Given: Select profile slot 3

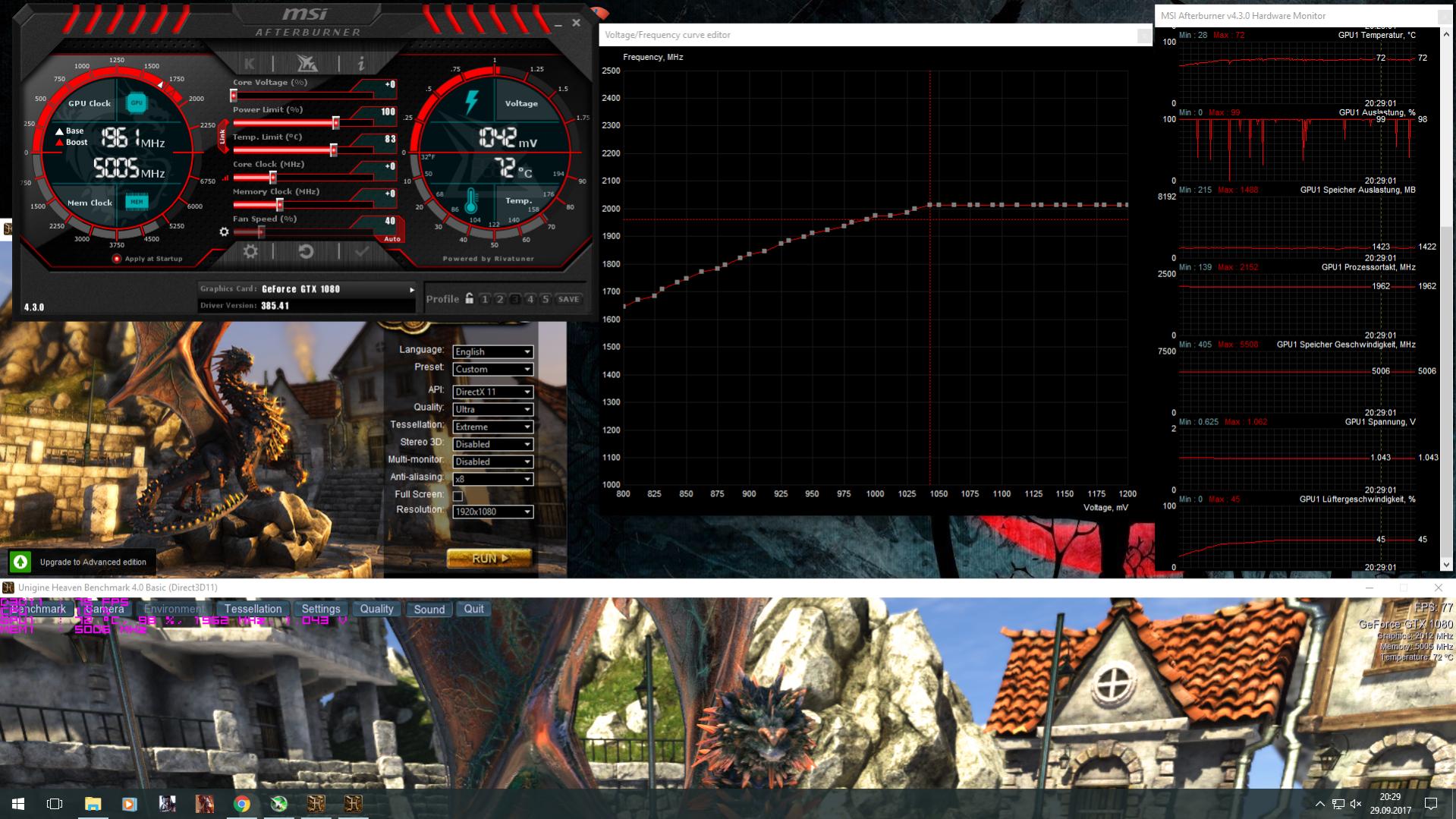Looking at the screenshot, I should click(x=515, y=299).
